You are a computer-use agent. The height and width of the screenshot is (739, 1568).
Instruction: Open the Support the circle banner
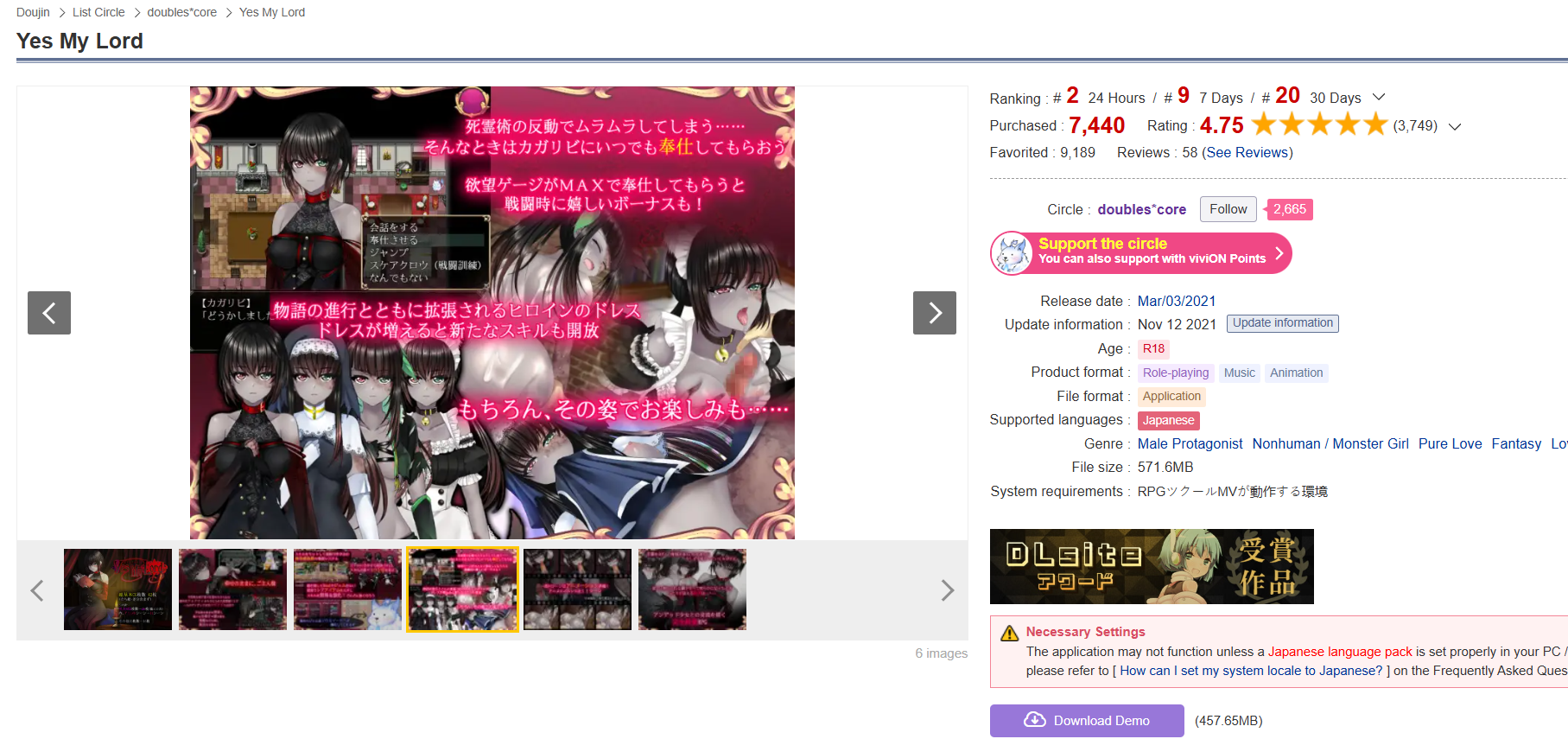[1140, 253]
